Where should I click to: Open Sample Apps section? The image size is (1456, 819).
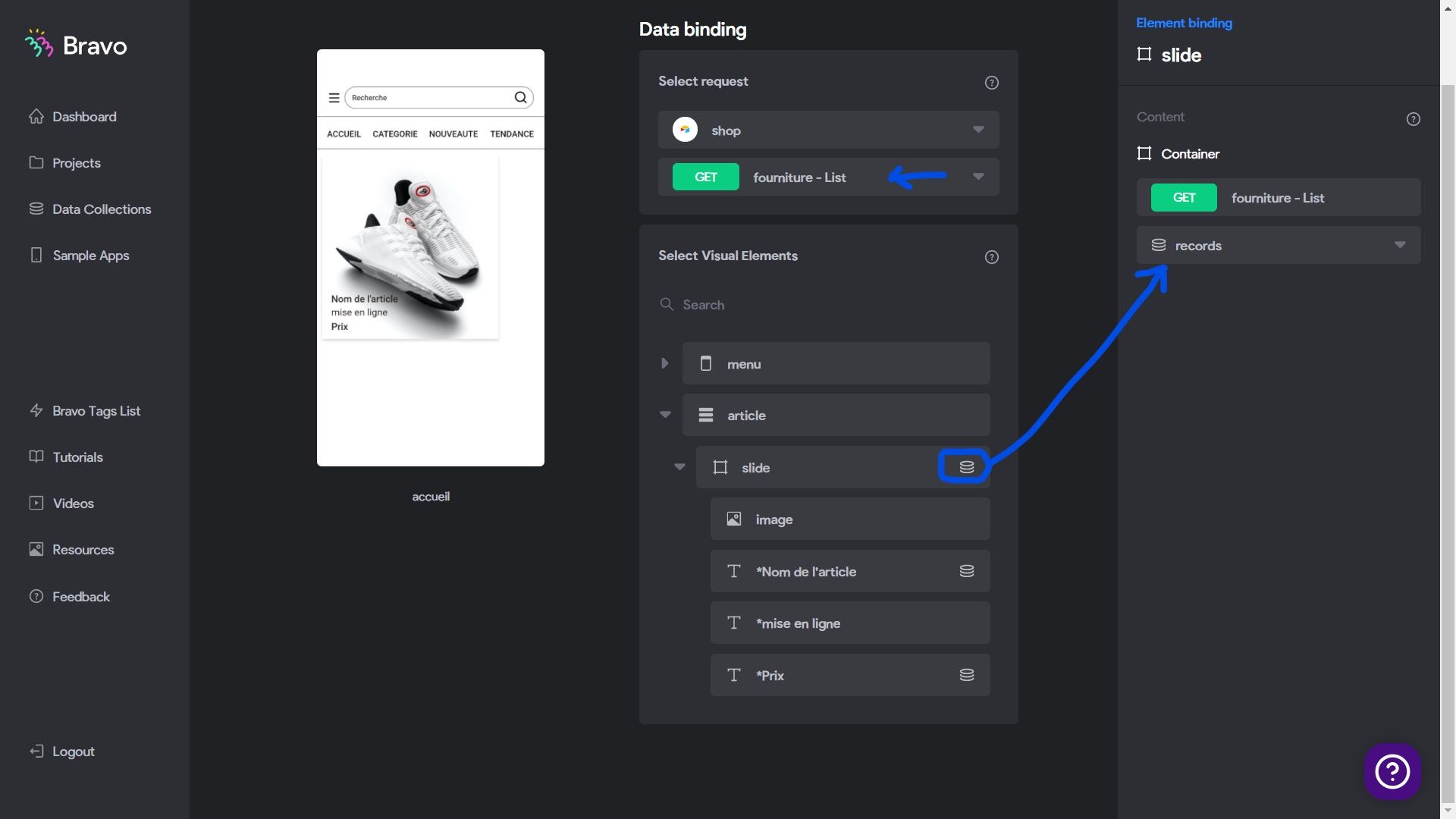[x=79, y=256]
